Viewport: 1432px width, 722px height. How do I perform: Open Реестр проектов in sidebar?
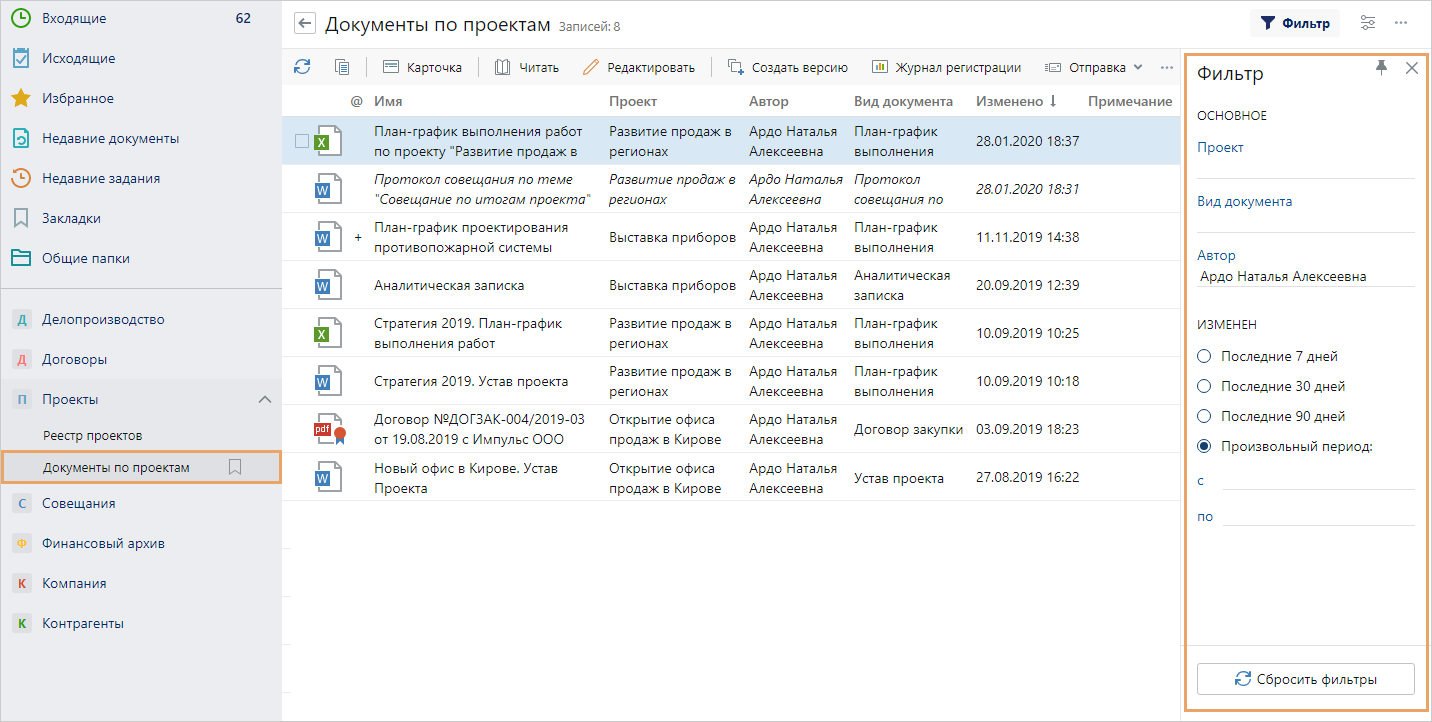point(92,435)
